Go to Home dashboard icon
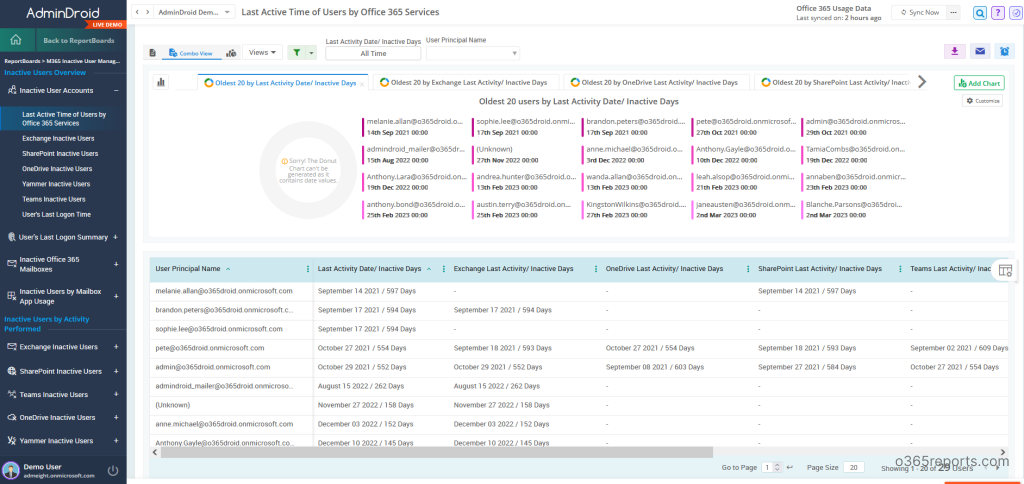This screenshot has height=484, width=1024. click(x=16, y=40)
